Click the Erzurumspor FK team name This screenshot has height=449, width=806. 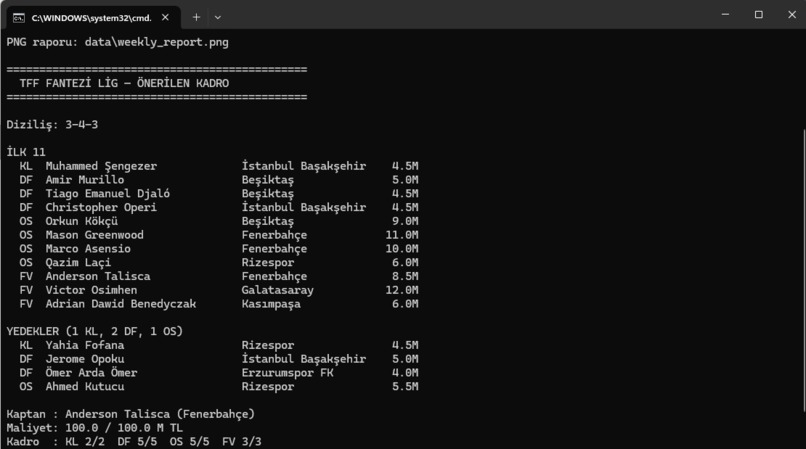[x=287, y=373]
